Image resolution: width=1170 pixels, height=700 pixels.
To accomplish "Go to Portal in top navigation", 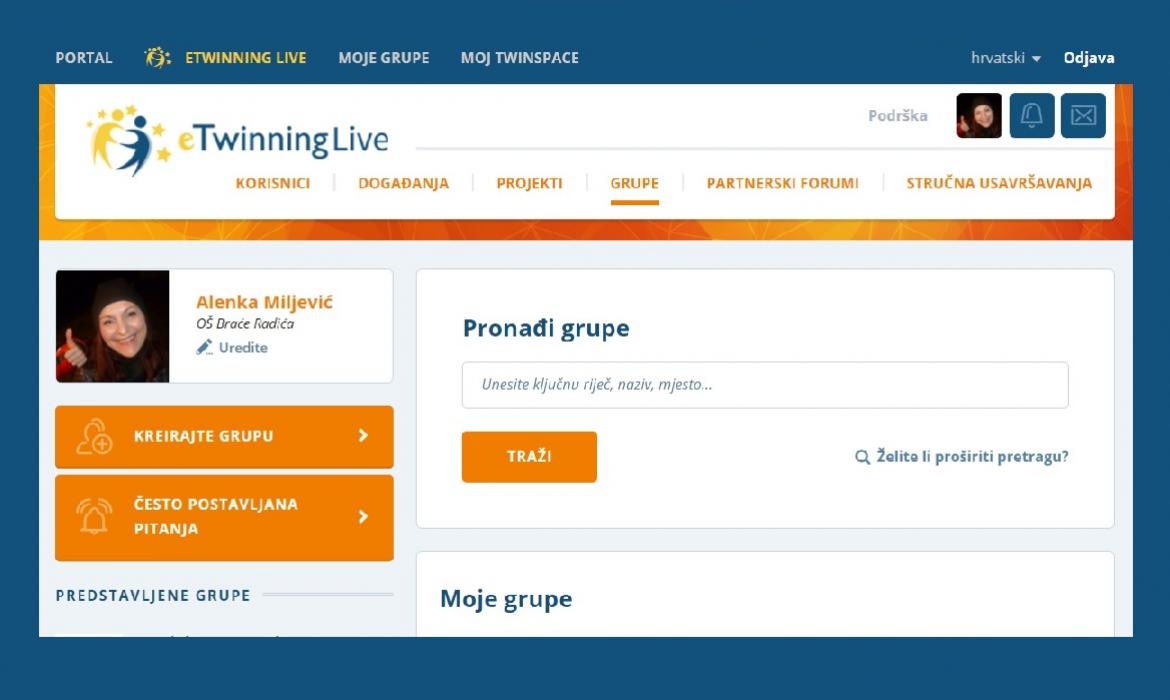I will coord(84,57).
